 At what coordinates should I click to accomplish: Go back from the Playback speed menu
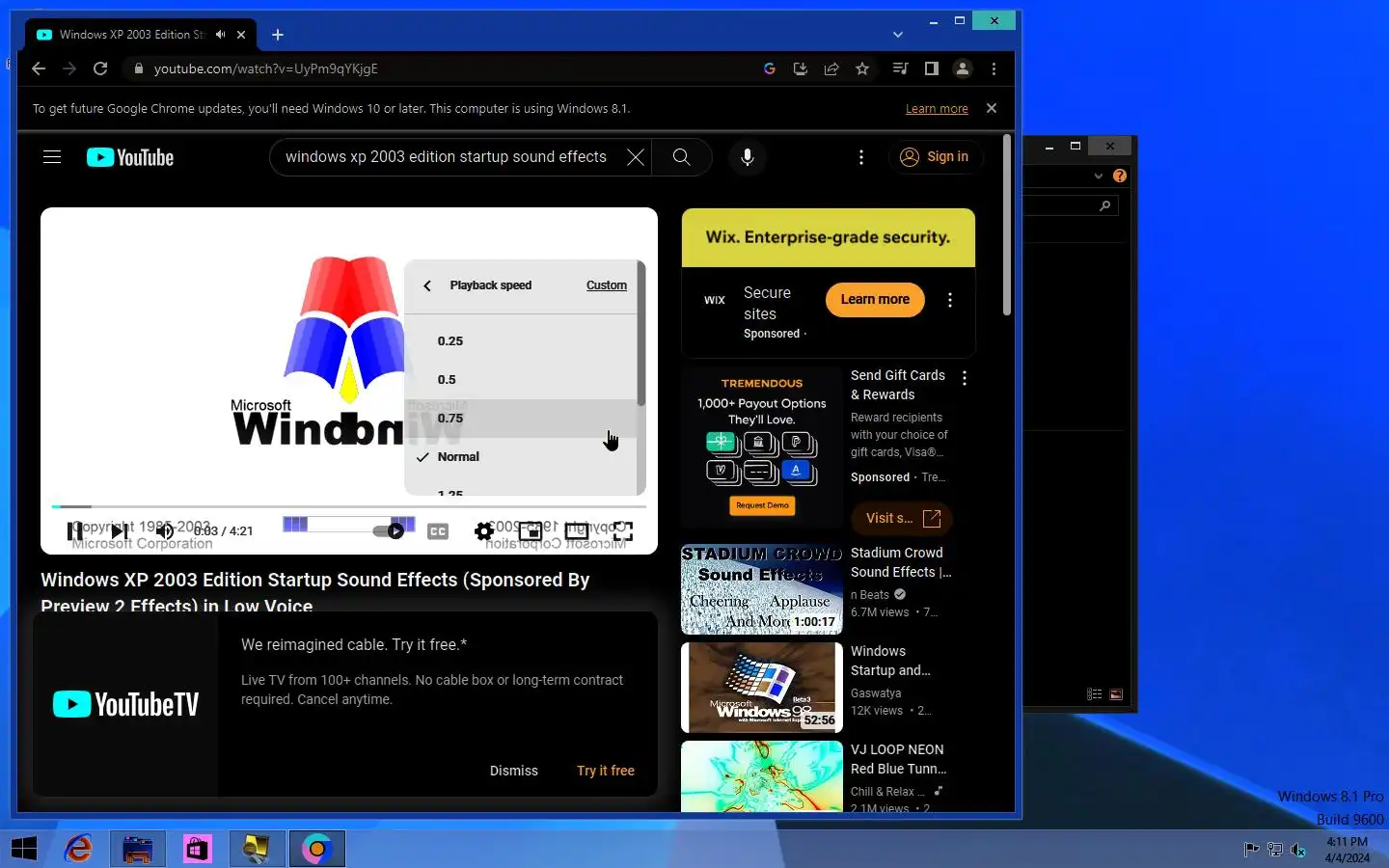pyautogui.click(x=427, y=285)
